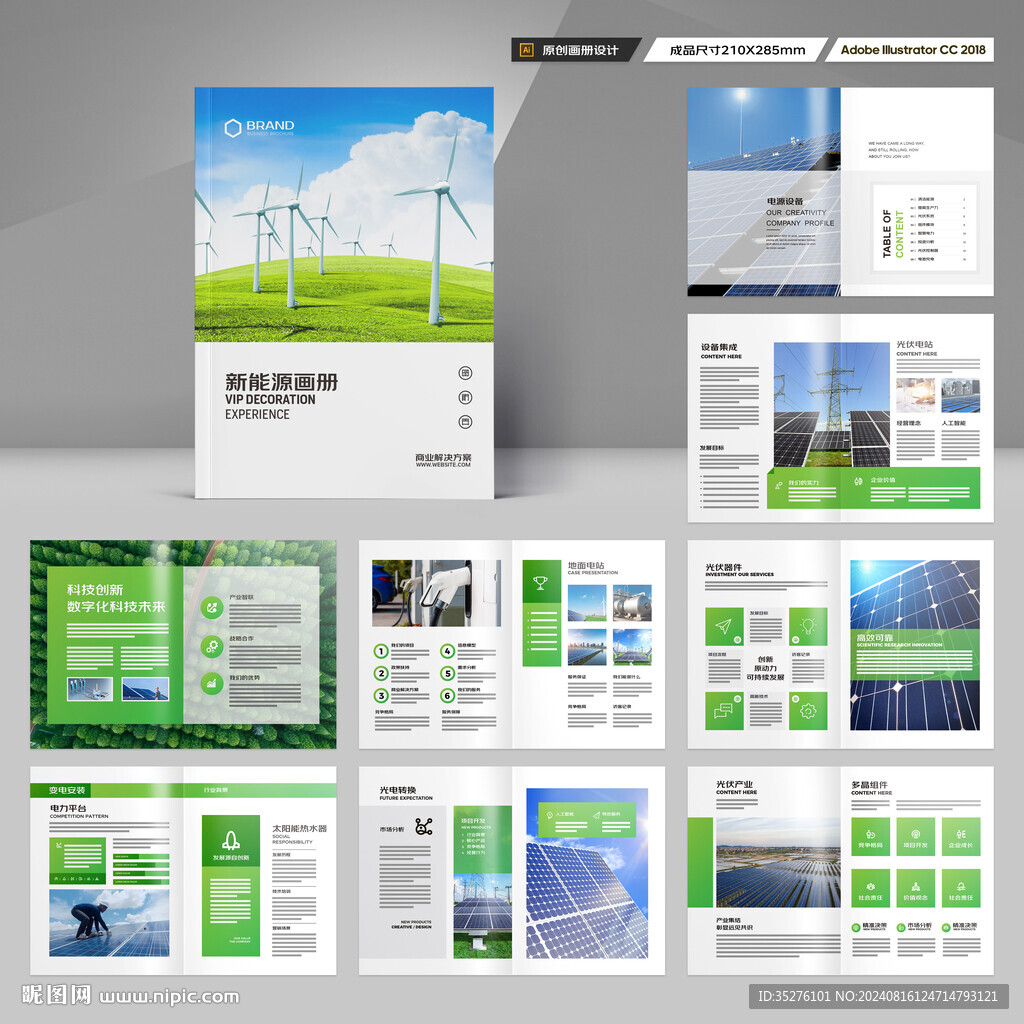Click the 电源设备 heading

(x=785, y=201)
